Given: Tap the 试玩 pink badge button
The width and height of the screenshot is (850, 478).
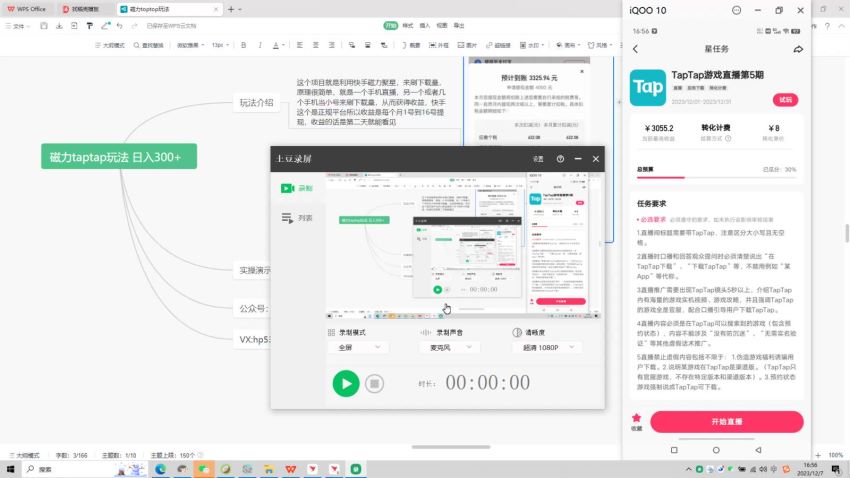Looking at the screenshot, I should pos(785,100).
